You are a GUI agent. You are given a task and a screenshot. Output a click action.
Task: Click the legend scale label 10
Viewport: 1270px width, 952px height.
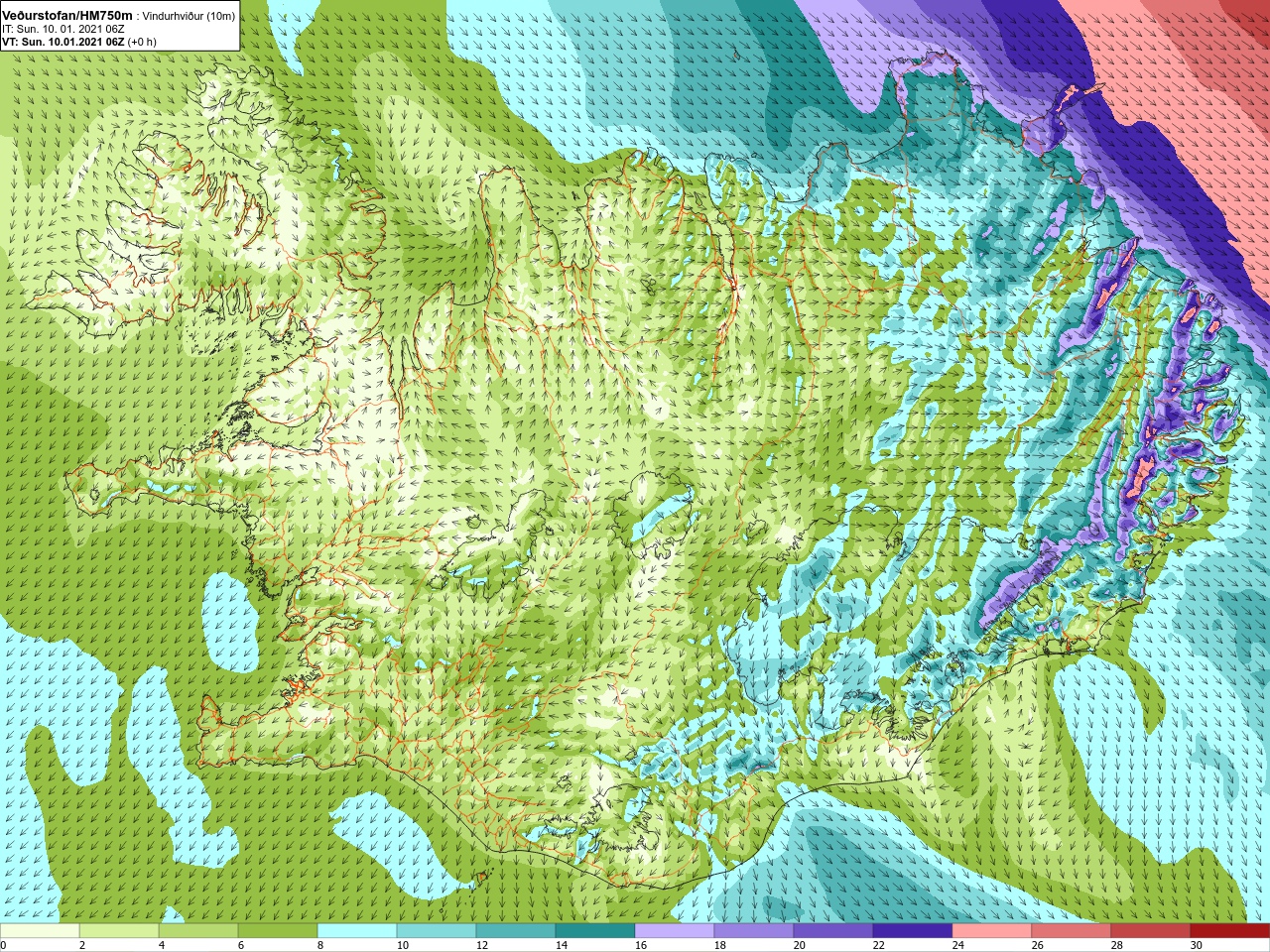(x=403, y=945)
